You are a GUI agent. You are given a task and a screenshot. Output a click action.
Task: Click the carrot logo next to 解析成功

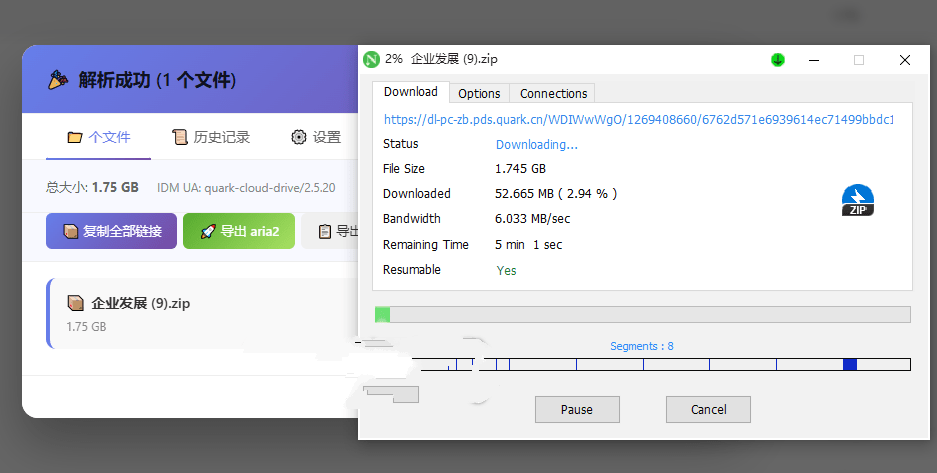coord(58,80)
